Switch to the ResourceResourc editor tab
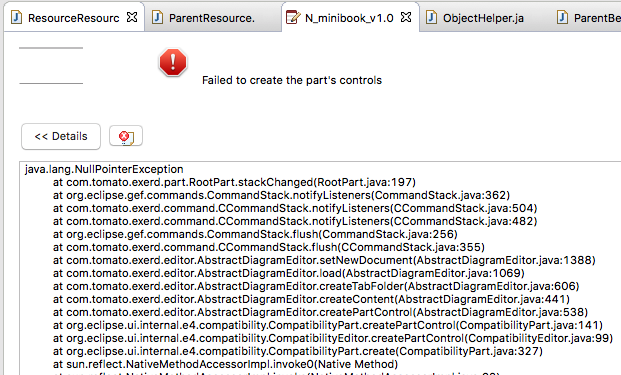This screenshot has height=375, width=621. coord(73,18)
